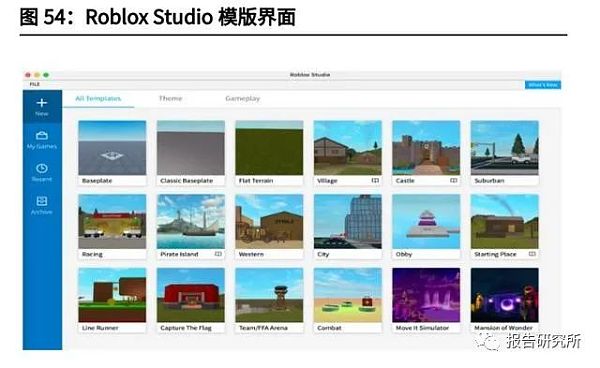Click the book icon on Village card
600x368 pixels.
tap(375, 180)
